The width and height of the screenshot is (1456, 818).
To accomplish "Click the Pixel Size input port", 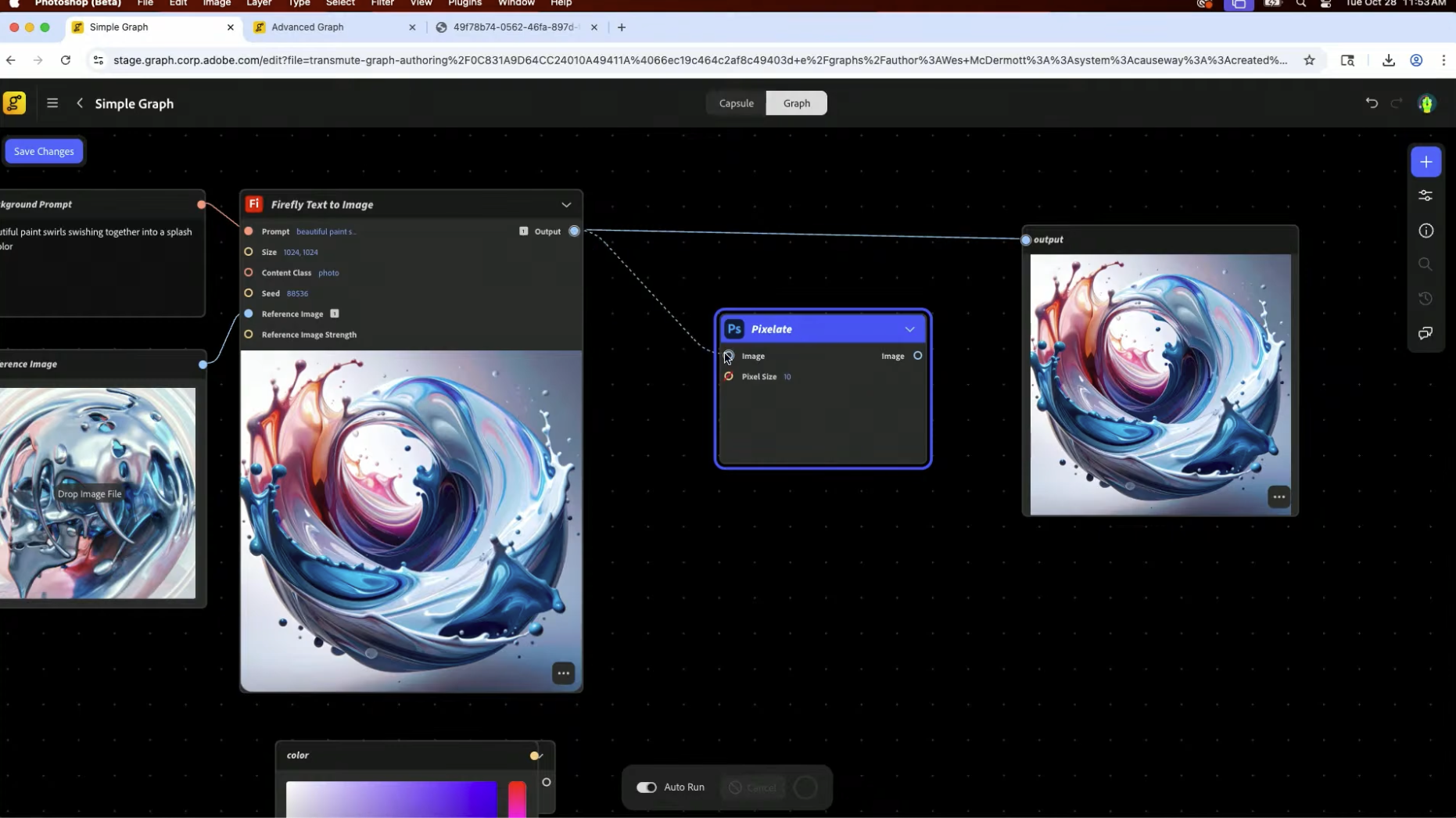I will (x=729, y=377).
